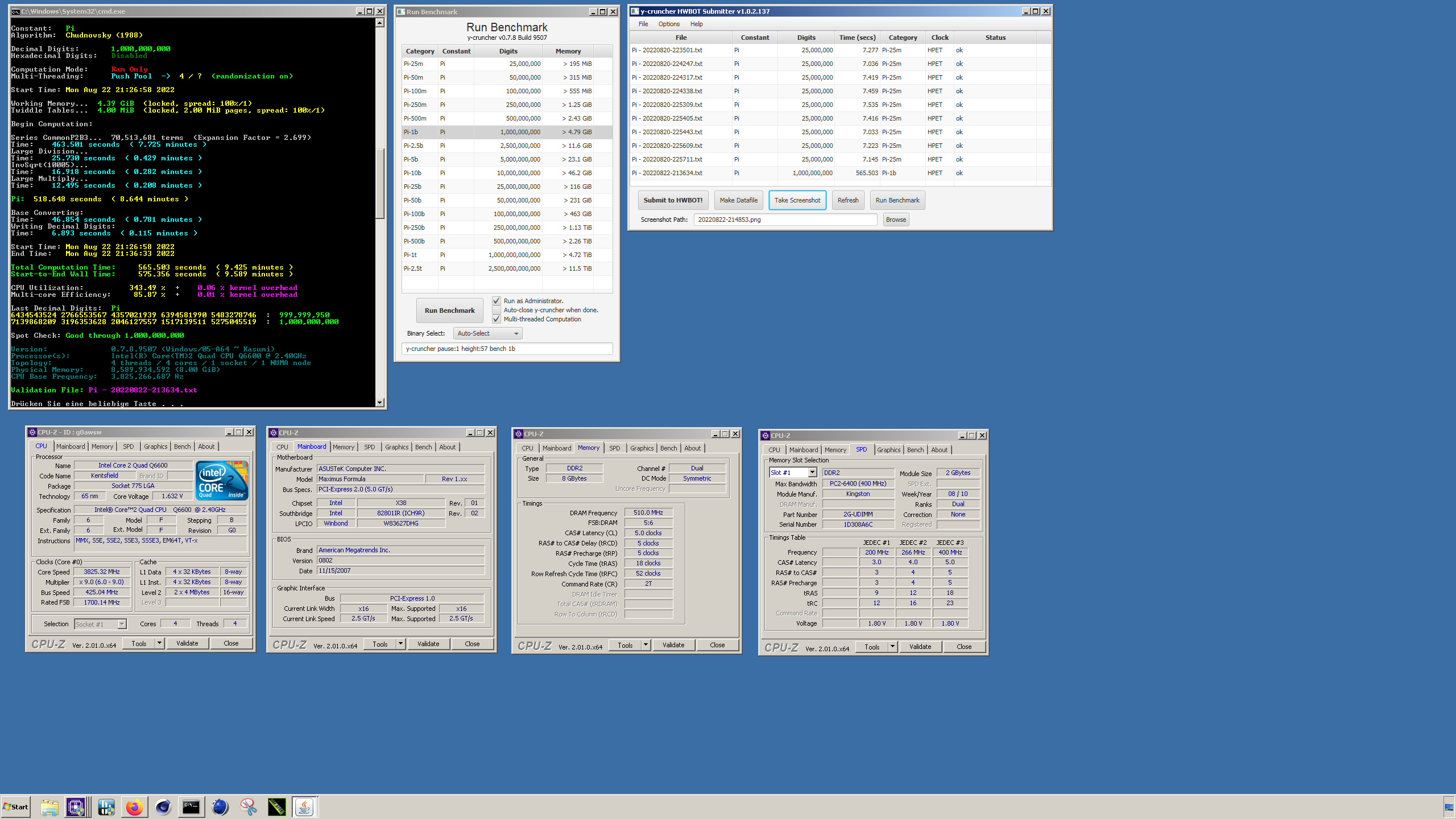Expand Tools arrow in CPU-Z Memory window
Image resolution: width=1456 pixels, height=819 pixels.
pyautogui.click(x=646, y=645)
